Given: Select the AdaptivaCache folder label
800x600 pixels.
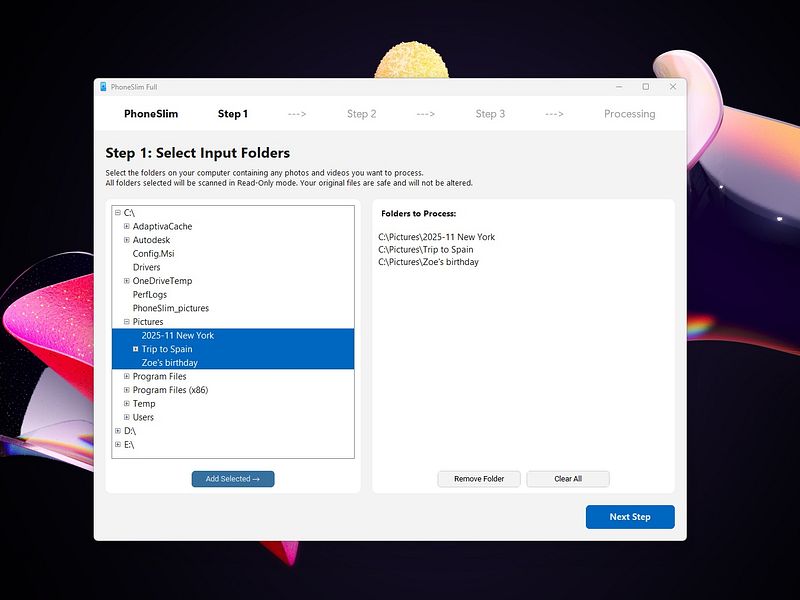Looking at the screenshot, I should coord(162,226).
